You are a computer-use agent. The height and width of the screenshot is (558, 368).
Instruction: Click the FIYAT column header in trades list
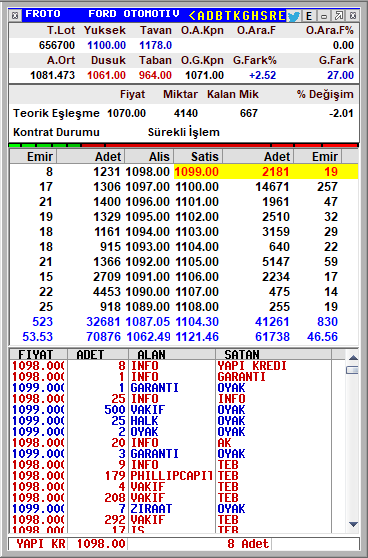click(38, 354)
